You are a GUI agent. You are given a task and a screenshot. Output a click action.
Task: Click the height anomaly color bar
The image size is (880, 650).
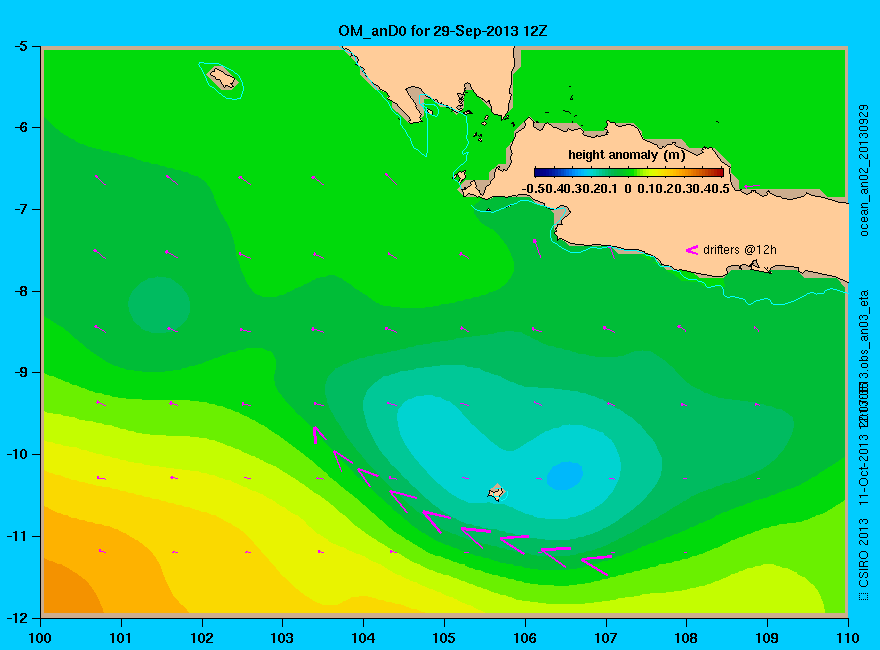629,172
